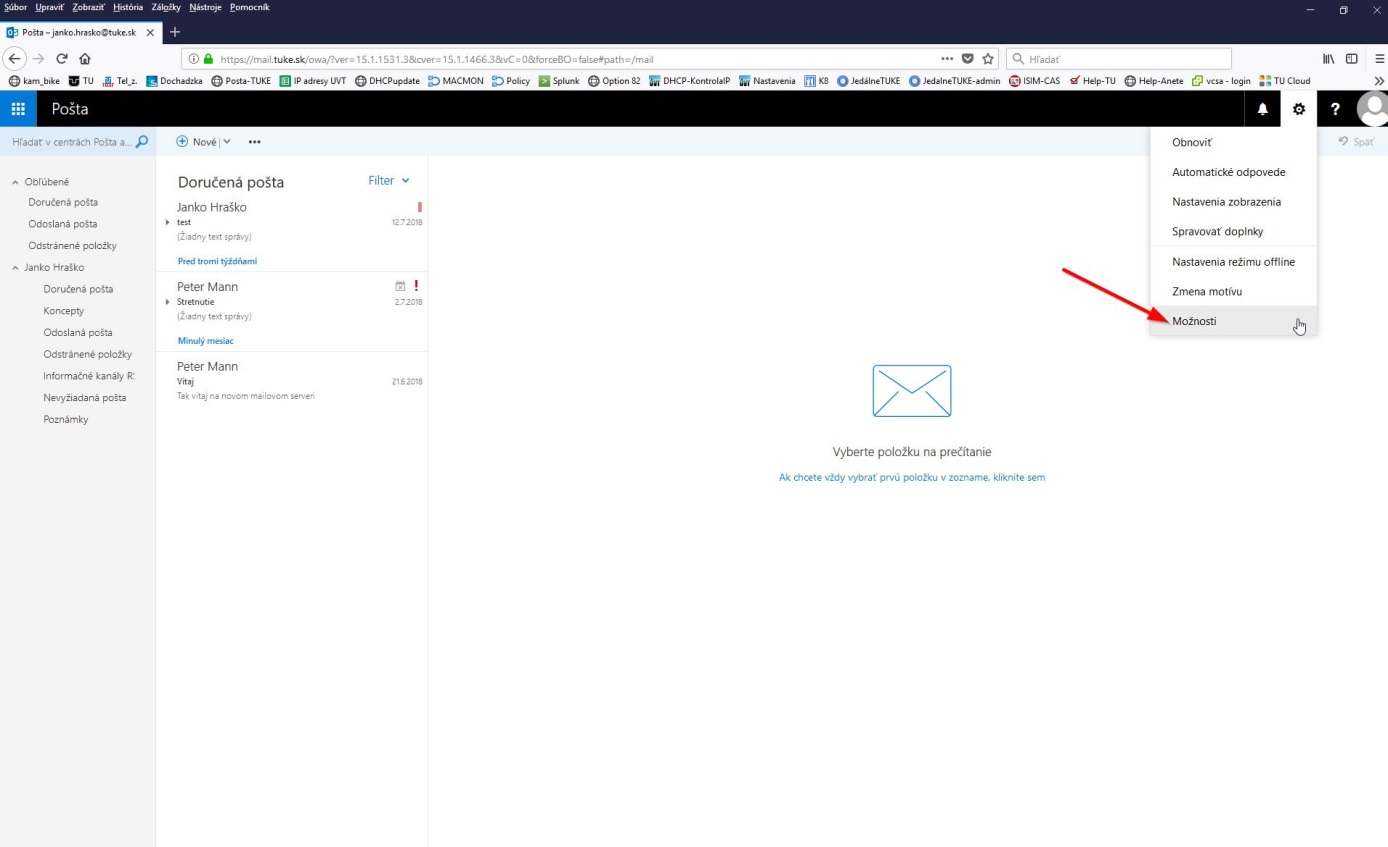Open the História browser menu

pyautogui.click(x=128, y=7)
